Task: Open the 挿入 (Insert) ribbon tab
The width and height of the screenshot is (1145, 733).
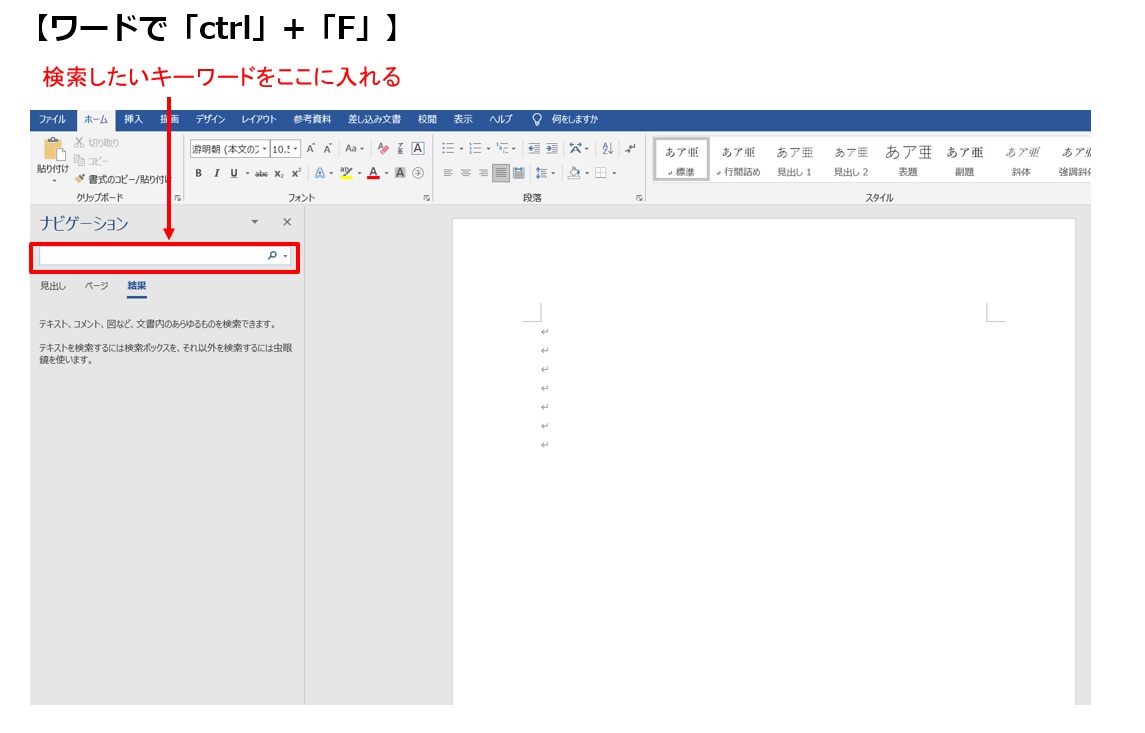Action: [133, 120]
